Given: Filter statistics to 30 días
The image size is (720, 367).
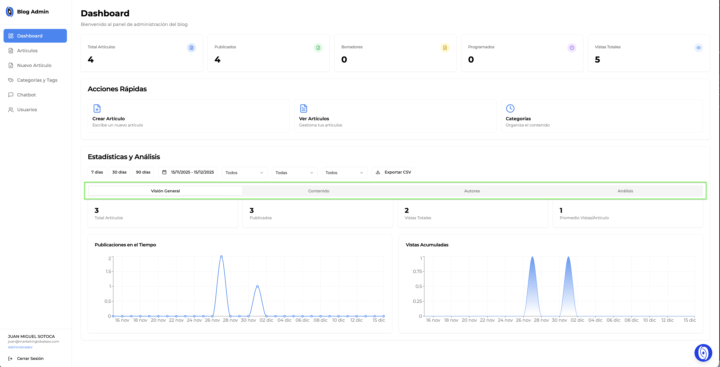Looking at the screenshot, I should point(119,172).
